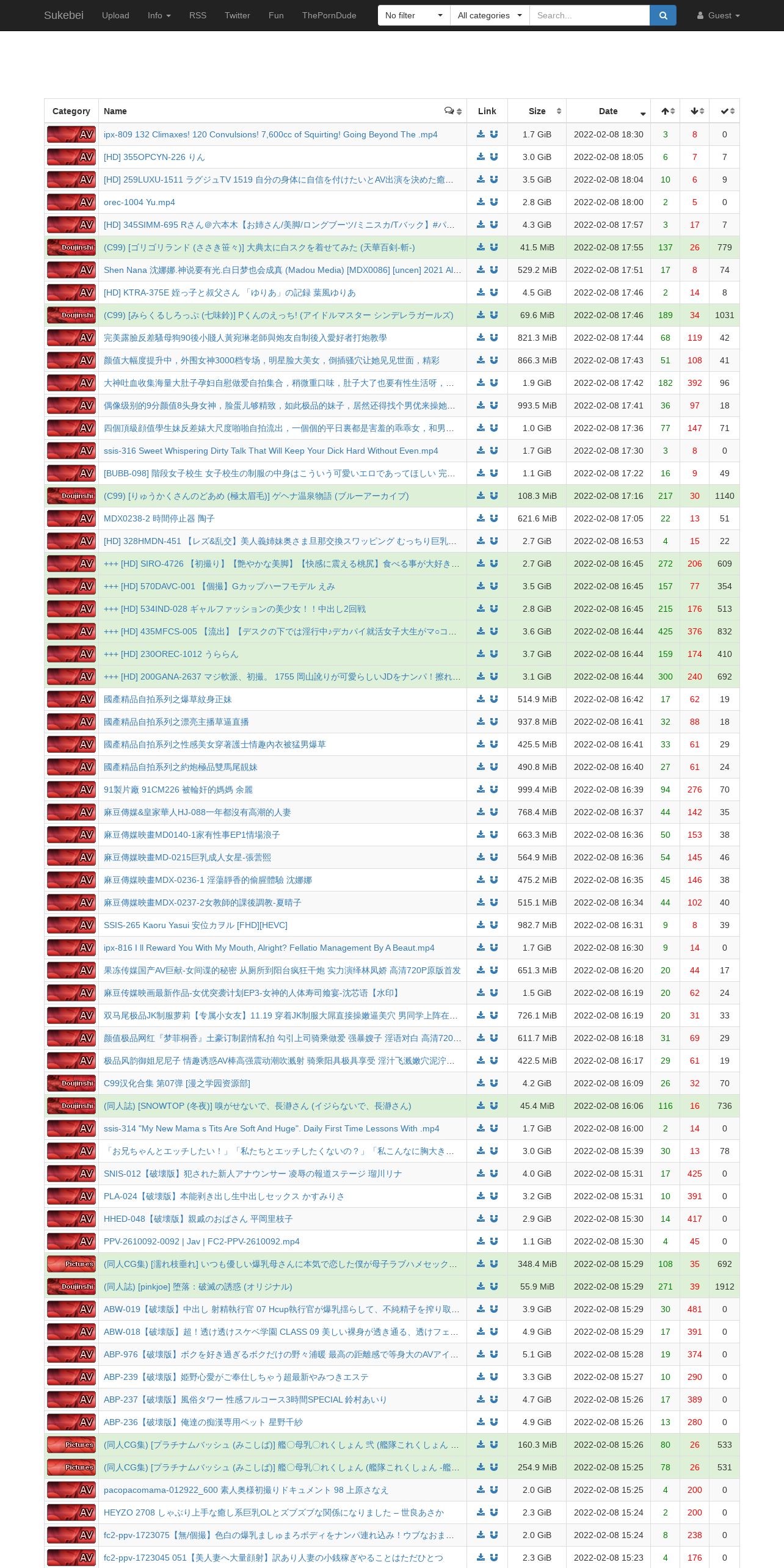Screen dimensions: 784x1568
Task: Click the Category column header
Action: point(71,111)
